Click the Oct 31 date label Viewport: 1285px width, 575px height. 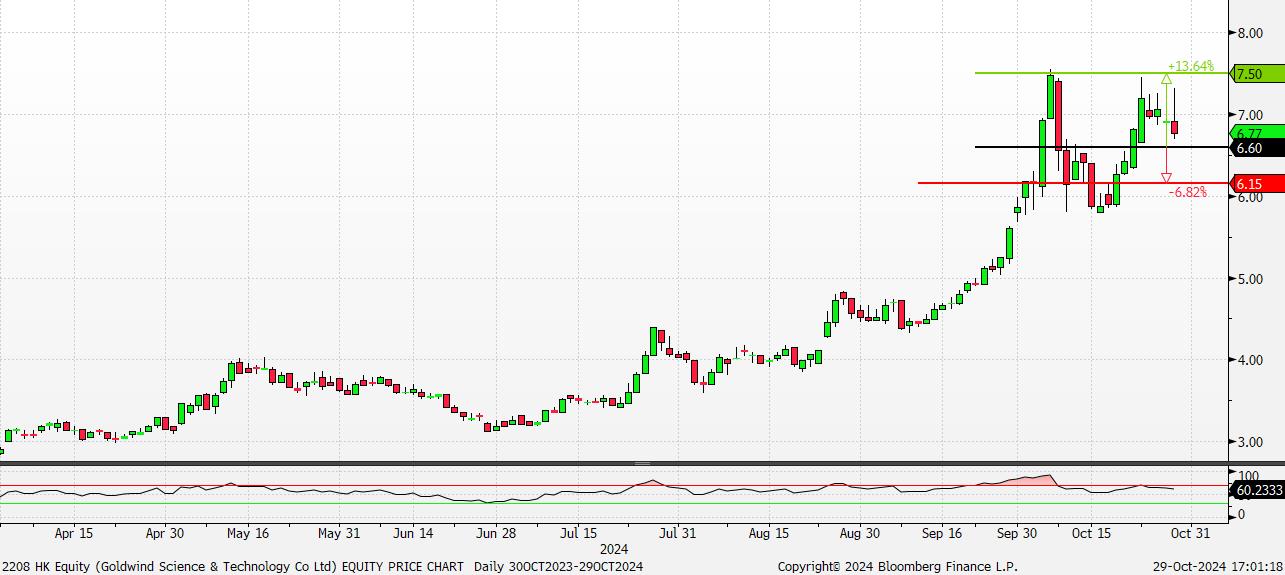(x=1190, y=534)
